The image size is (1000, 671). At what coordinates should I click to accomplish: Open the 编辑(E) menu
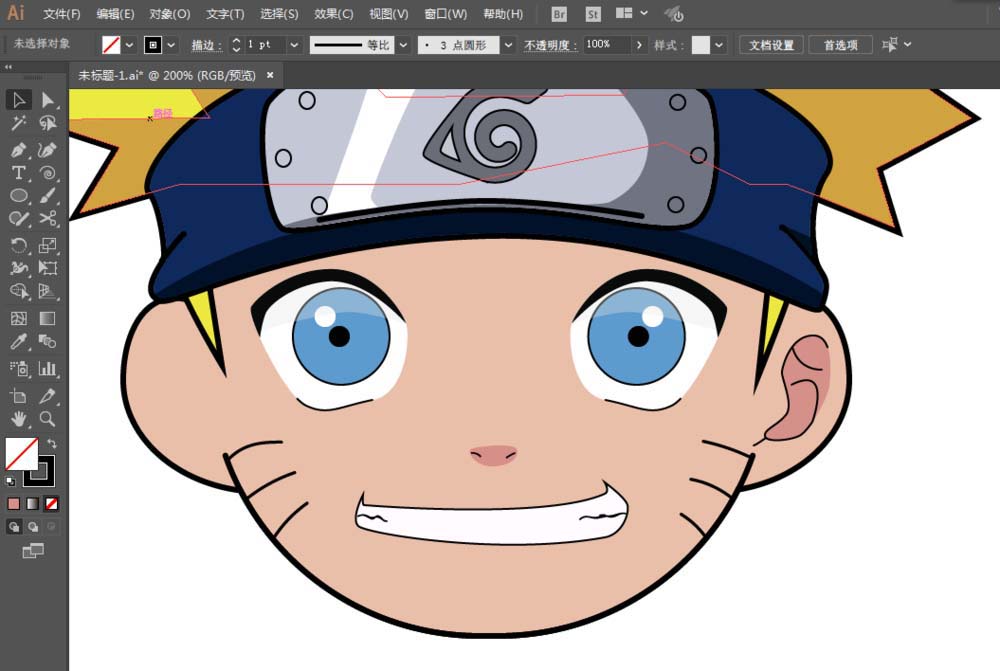tap(115, 13)
